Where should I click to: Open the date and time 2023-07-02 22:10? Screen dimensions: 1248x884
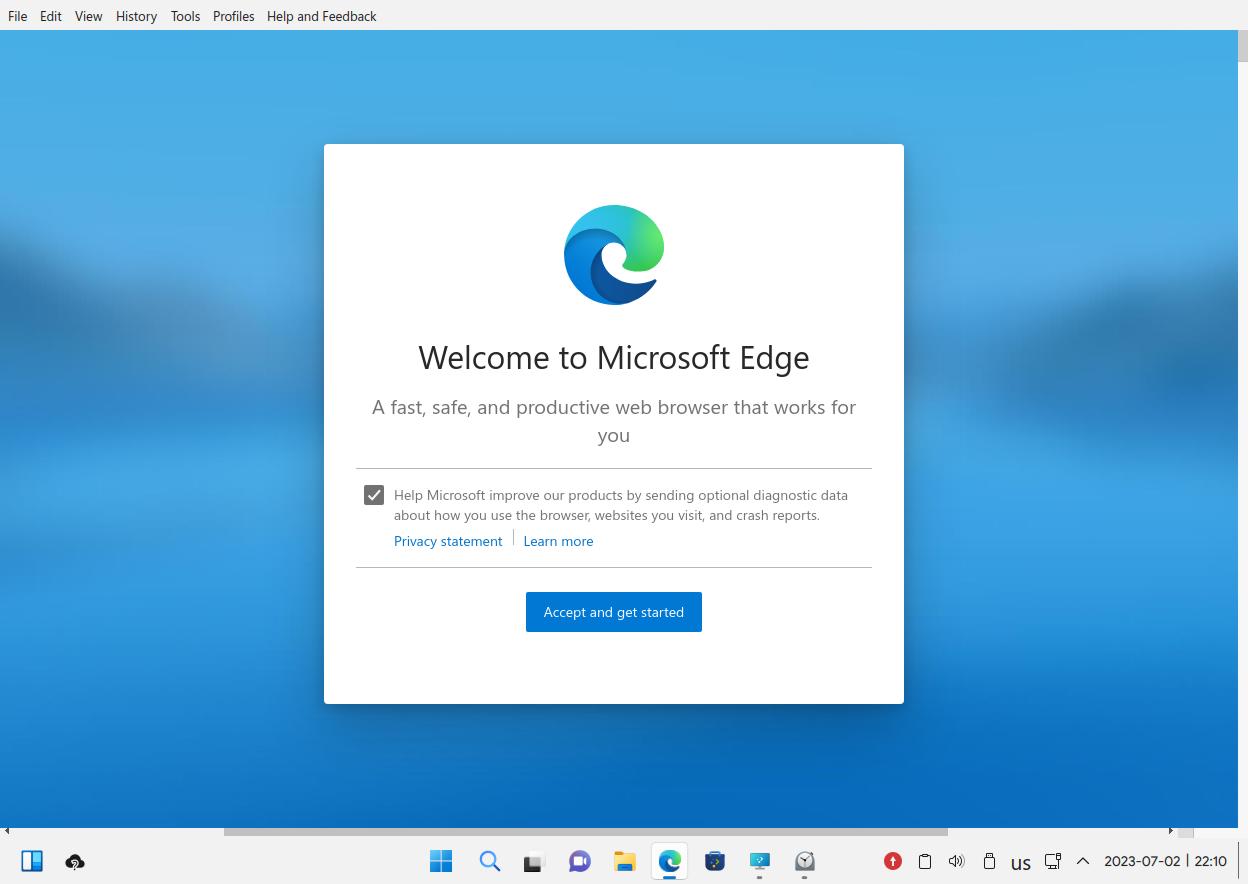click(1165, 861)
